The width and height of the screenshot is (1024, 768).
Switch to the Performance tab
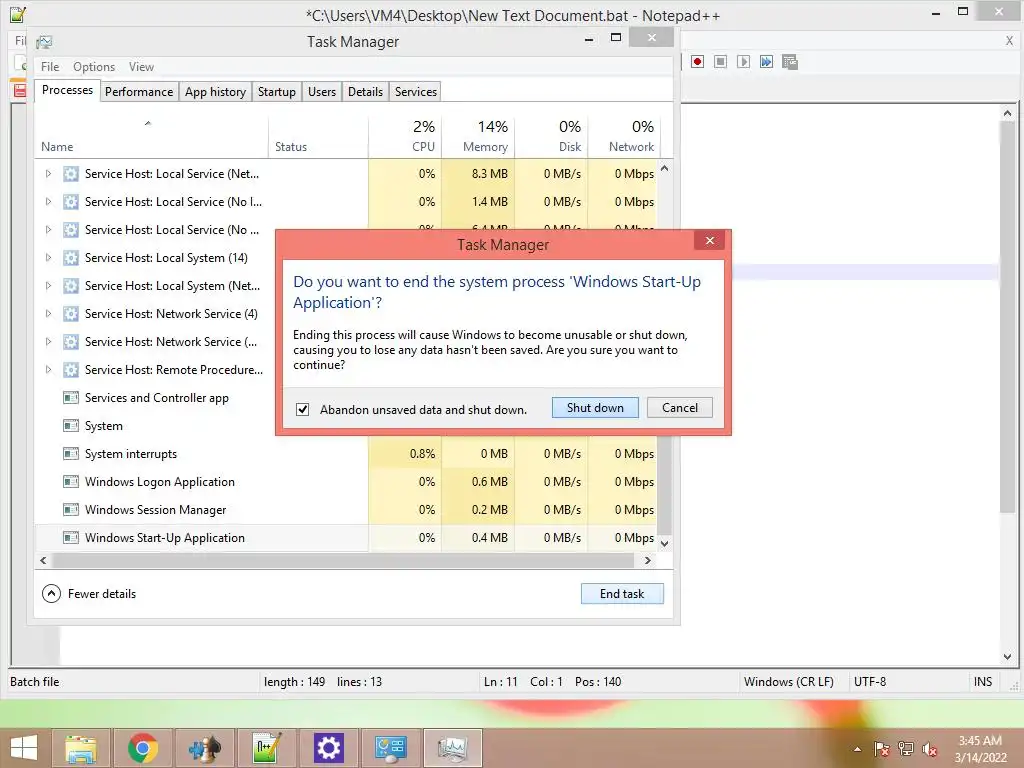(x=139, y=92)
